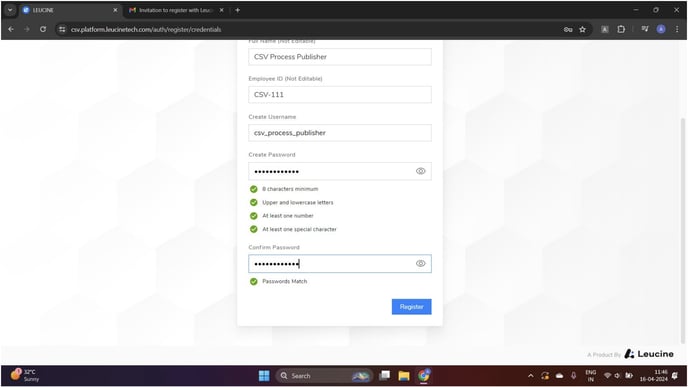
Task: Show the Confirm Password field contents
Action: click(420, 263)
